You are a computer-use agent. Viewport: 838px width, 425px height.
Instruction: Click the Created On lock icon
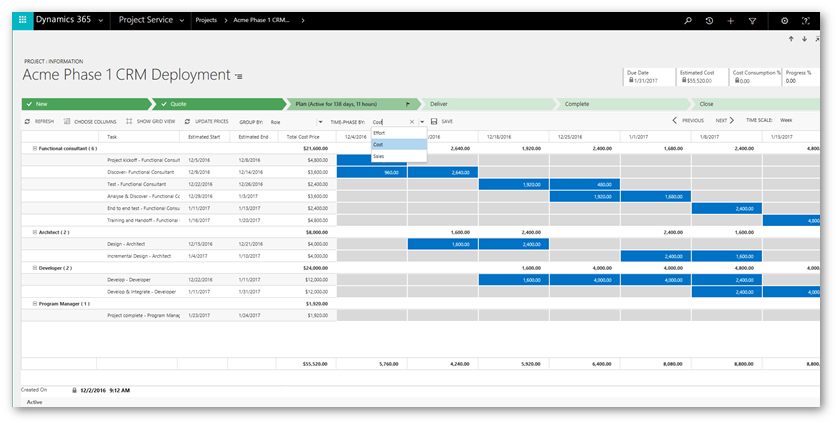[74, 390]
